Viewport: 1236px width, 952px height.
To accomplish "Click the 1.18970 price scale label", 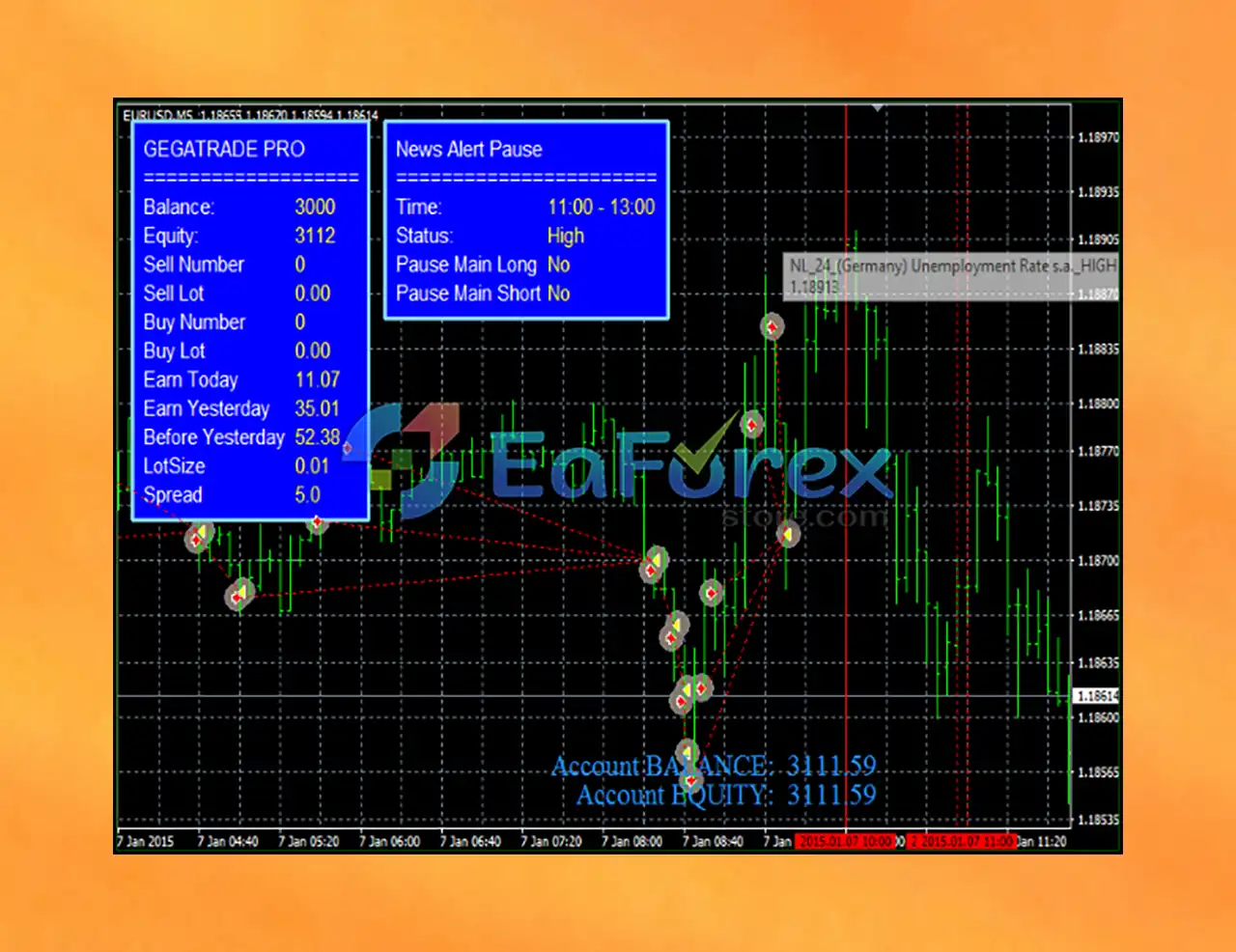I will pyautogui.click(x=1098, y=137).
